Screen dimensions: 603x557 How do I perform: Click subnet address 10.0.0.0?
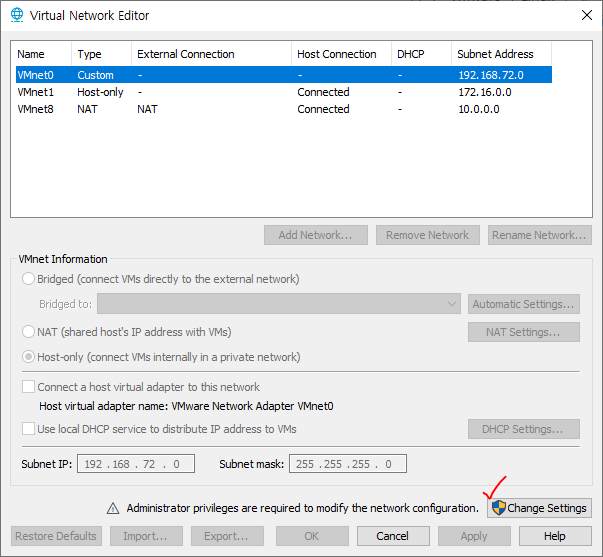[479, 109]
